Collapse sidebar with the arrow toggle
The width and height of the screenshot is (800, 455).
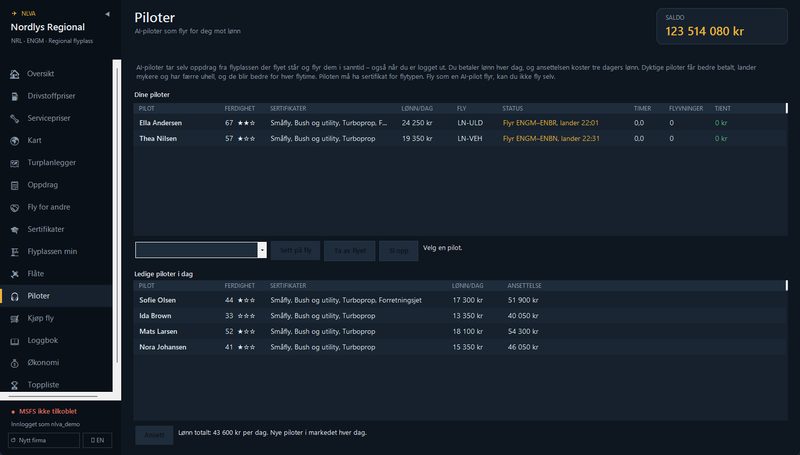(107, 14)
